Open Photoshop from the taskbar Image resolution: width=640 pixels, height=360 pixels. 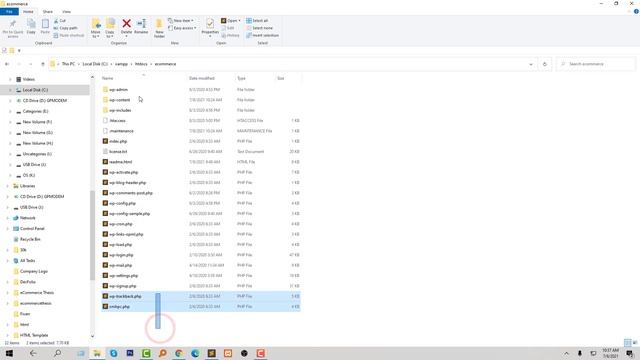130,353
